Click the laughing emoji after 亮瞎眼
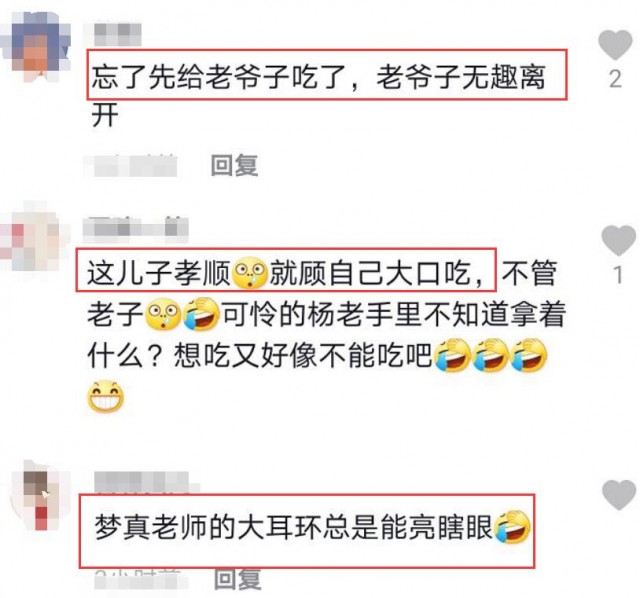Screen dimensions: 640x598 tap(512, 527)
